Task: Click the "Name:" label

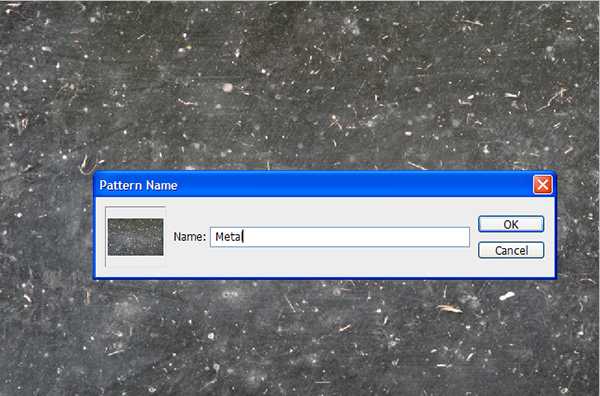Action: (x=189, y=237)
